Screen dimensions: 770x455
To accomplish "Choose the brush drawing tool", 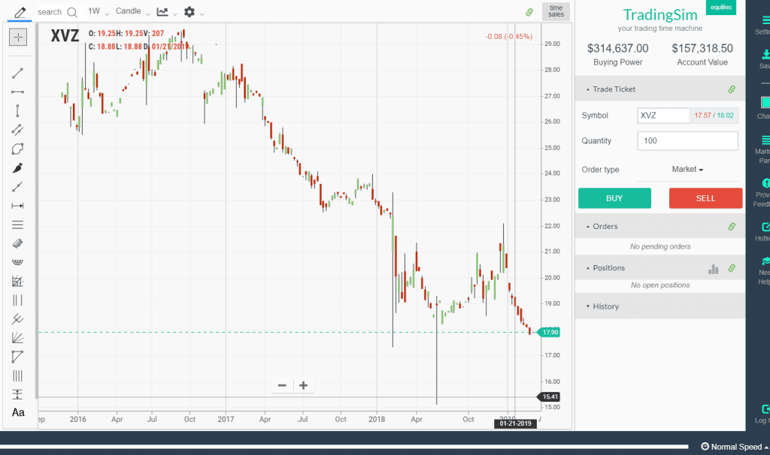I will point(18,168).
